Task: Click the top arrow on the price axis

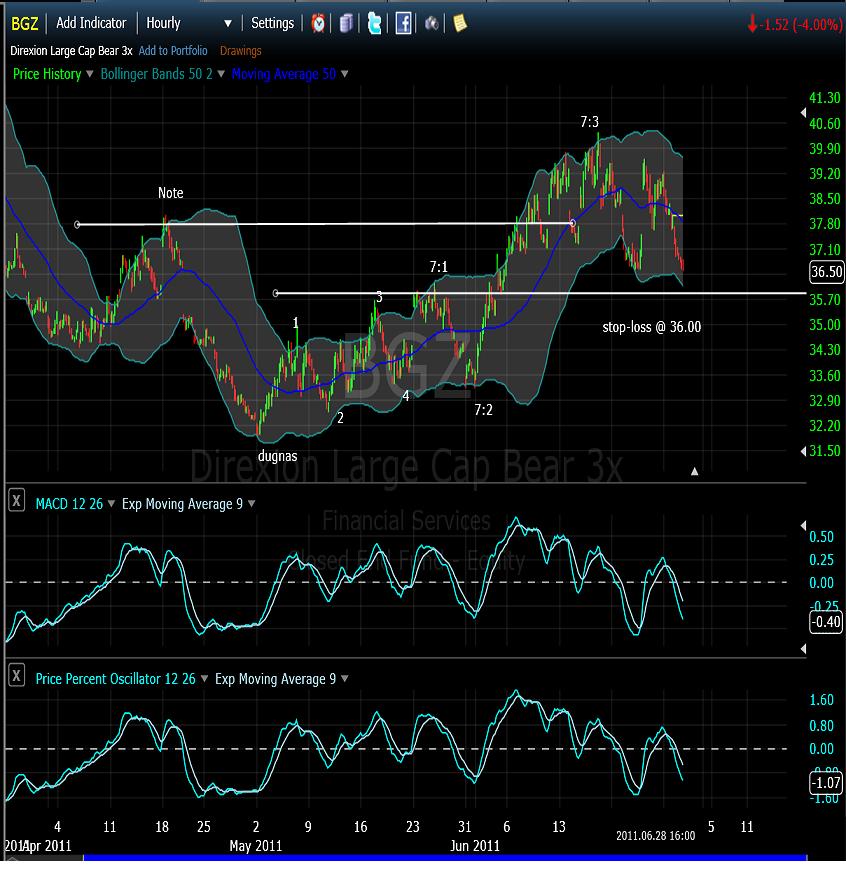Action: (803, 113)
